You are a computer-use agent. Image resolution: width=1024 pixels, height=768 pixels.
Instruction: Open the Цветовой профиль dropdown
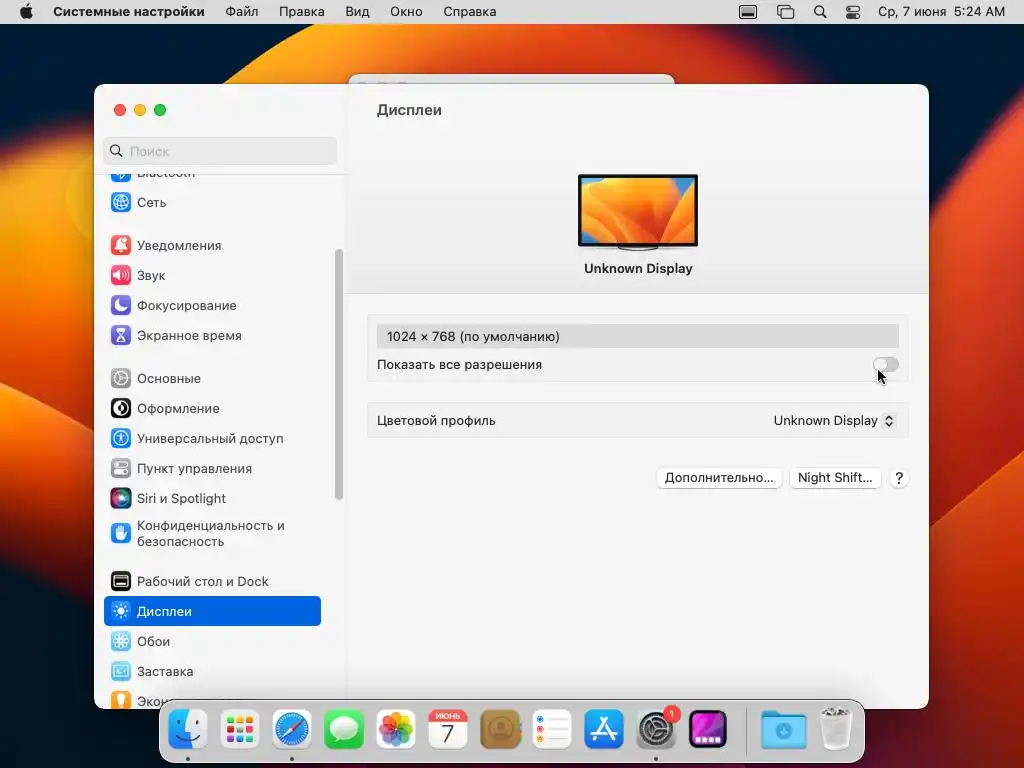(833, 421)
